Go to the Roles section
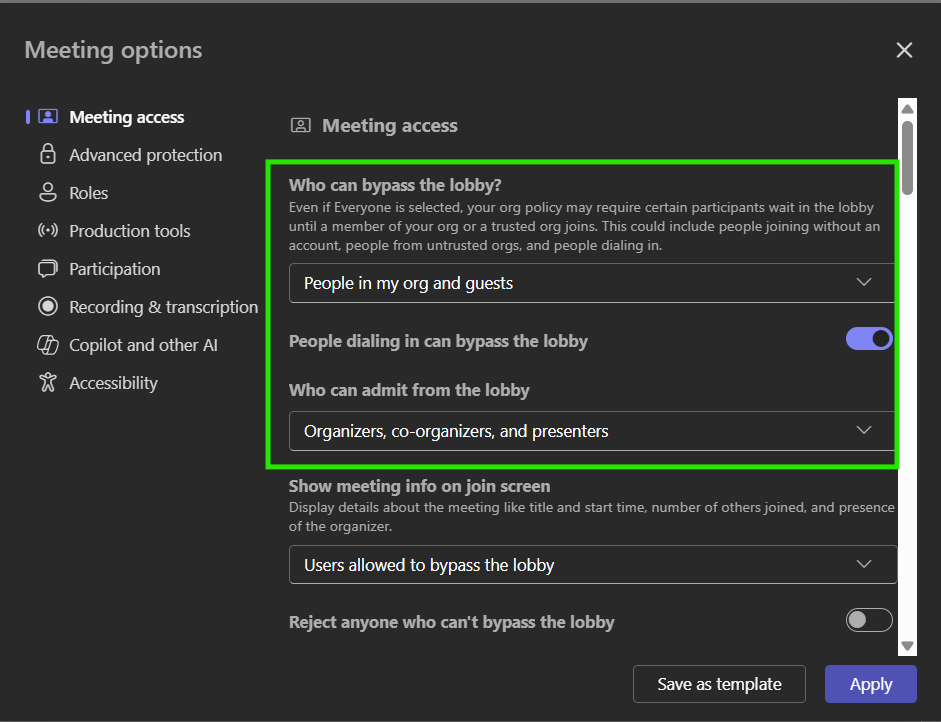Image resolution: width=941 pixels, height=722 pixels. pyautogui.click(x=89, y=193)
